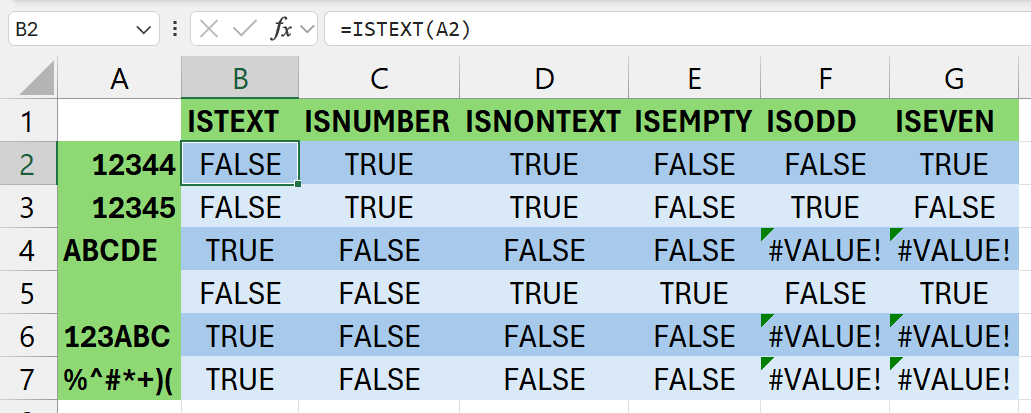
Task: Select column F header
Action: click(x=825, y=78)
